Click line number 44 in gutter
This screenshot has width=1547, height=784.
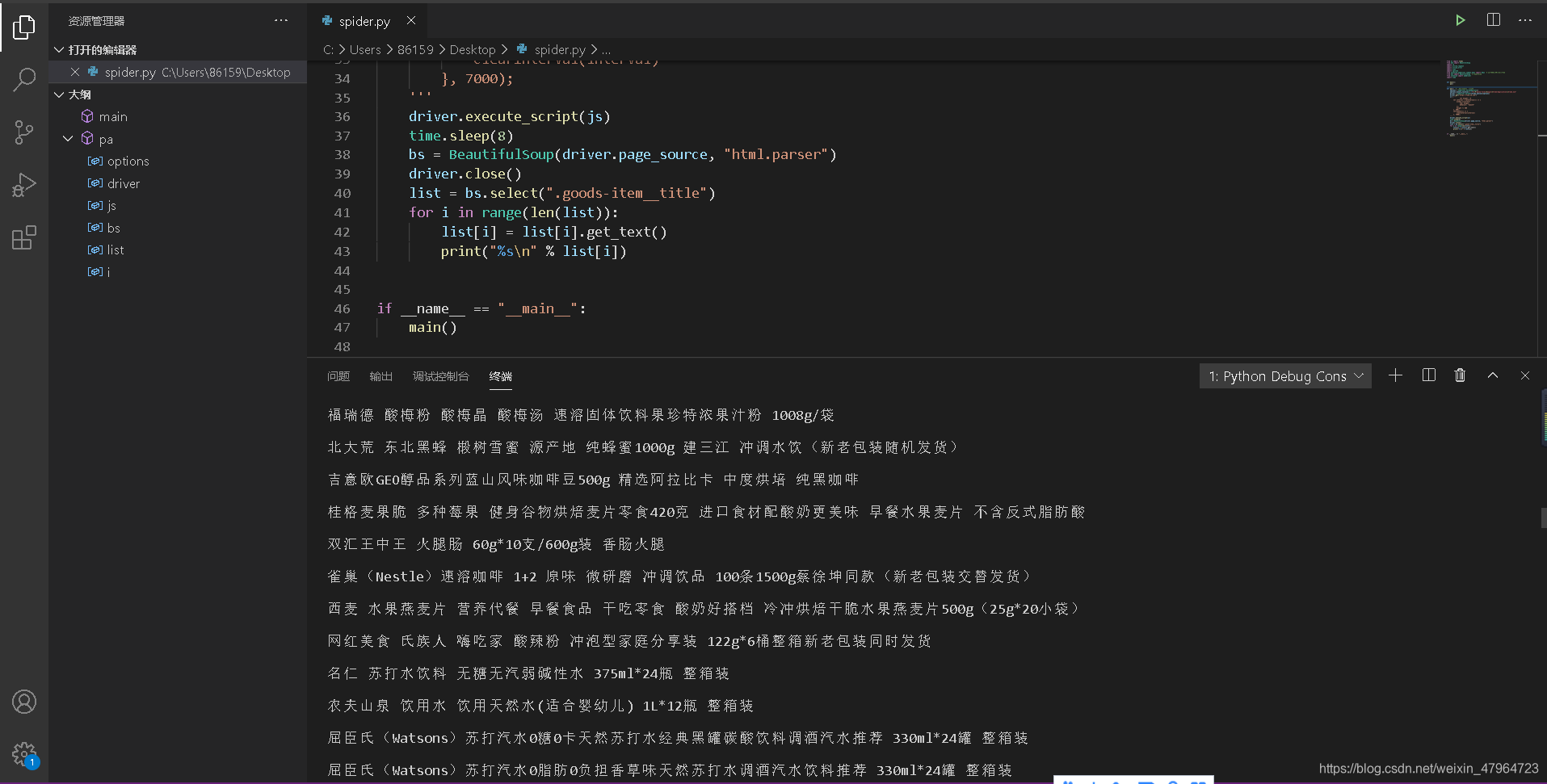click(x=342, y=270)
